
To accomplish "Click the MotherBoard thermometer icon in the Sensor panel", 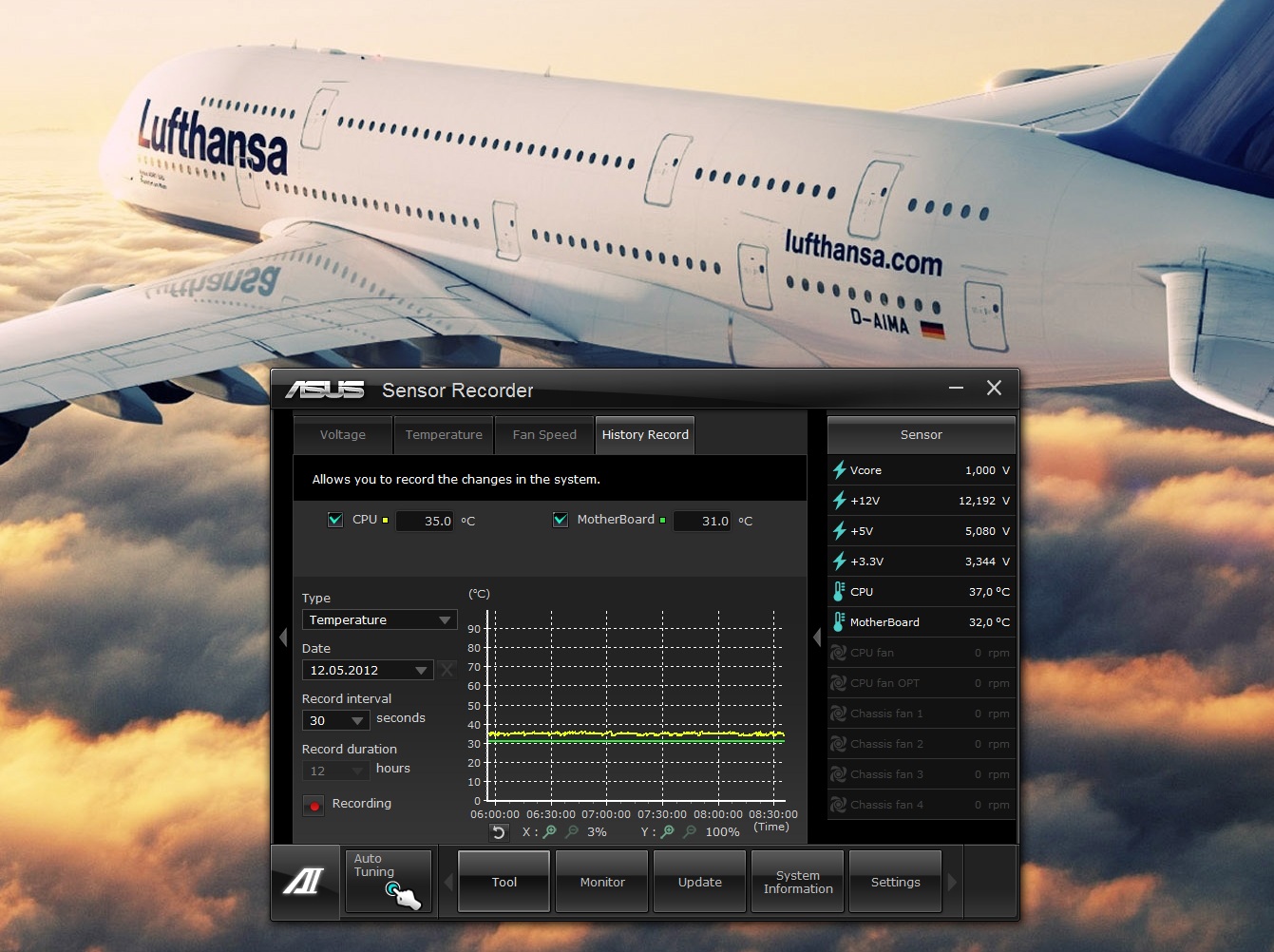I will tap(839, 621).
